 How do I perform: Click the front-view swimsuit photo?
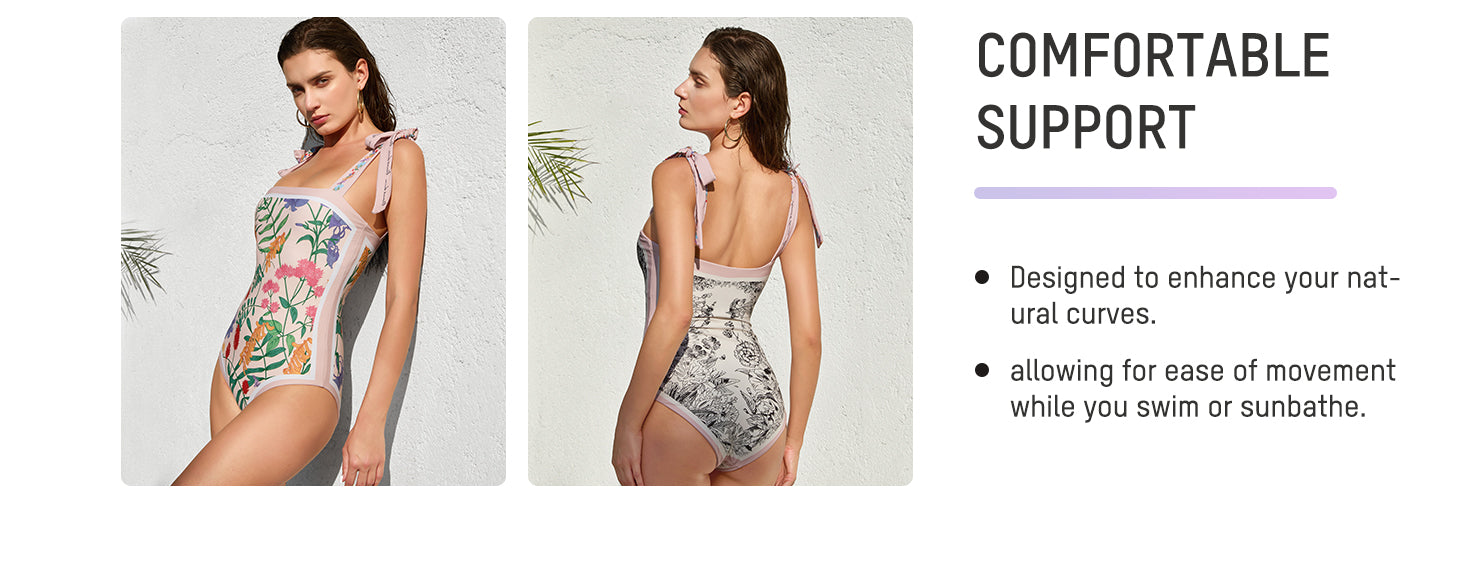(313, 251)
